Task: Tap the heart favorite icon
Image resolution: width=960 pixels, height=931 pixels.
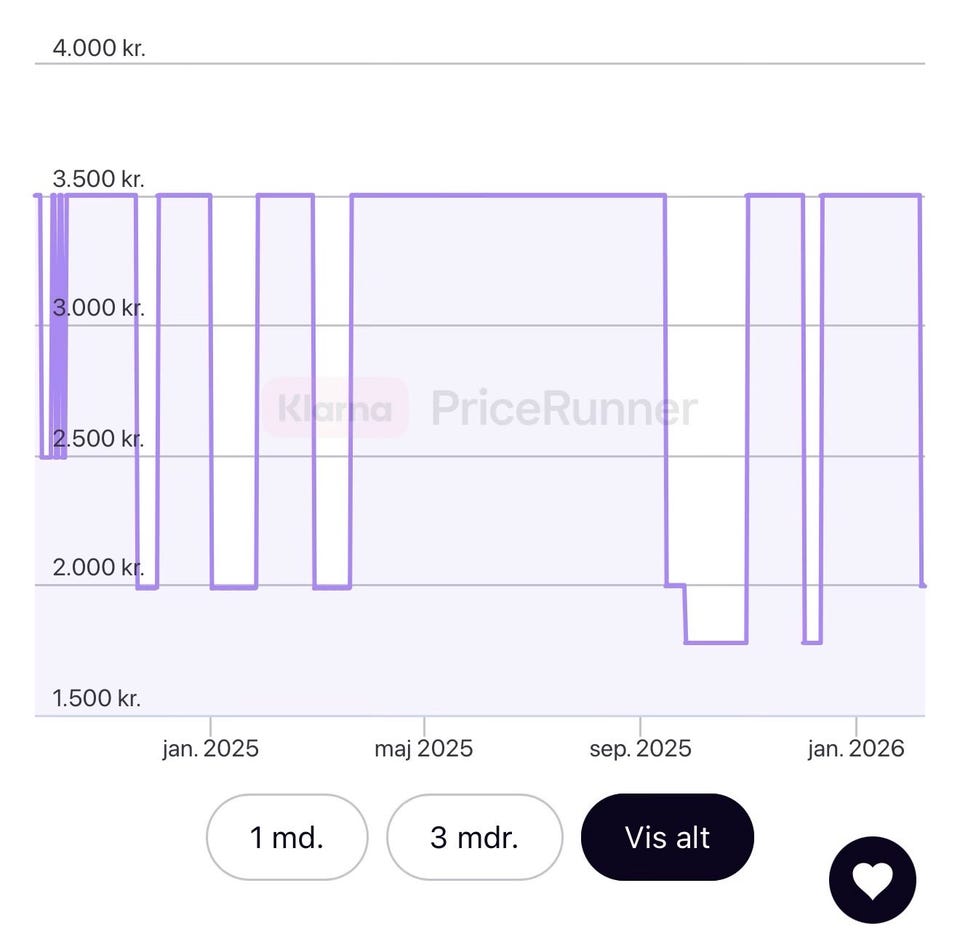Action: point(871,880)
